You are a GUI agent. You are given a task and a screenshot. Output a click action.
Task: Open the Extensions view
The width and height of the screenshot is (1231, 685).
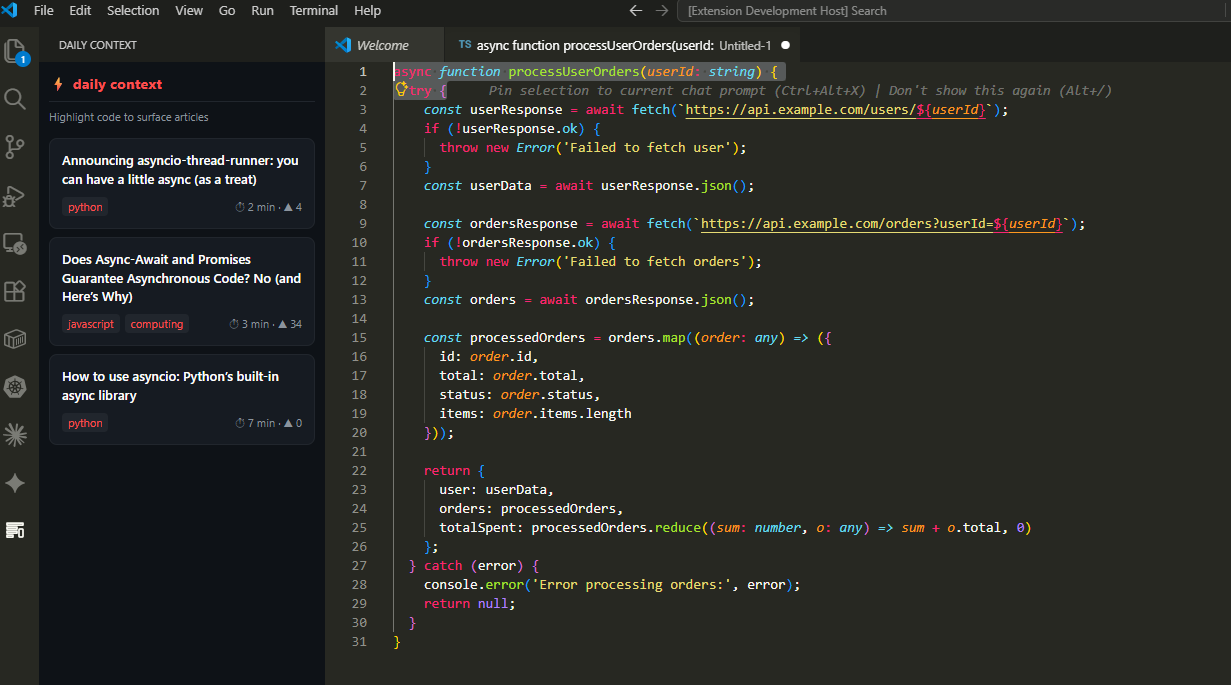click(15, 291)
